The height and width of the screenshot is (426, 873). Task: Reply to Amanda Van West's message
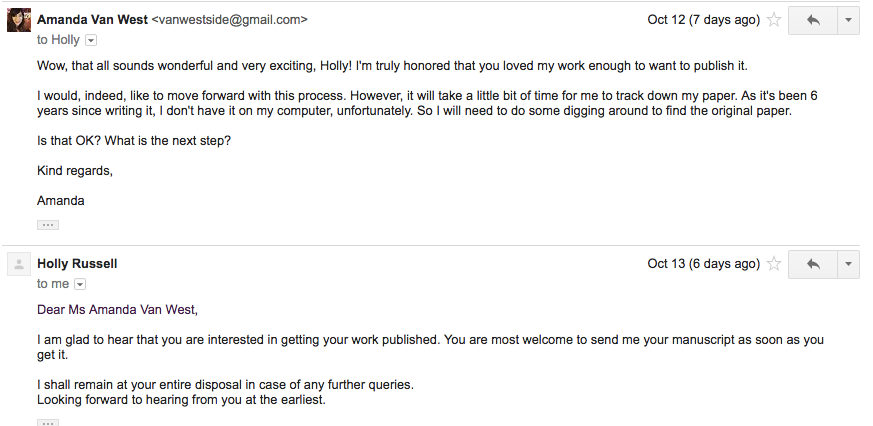pyautogui.click(x=812, y=20)
